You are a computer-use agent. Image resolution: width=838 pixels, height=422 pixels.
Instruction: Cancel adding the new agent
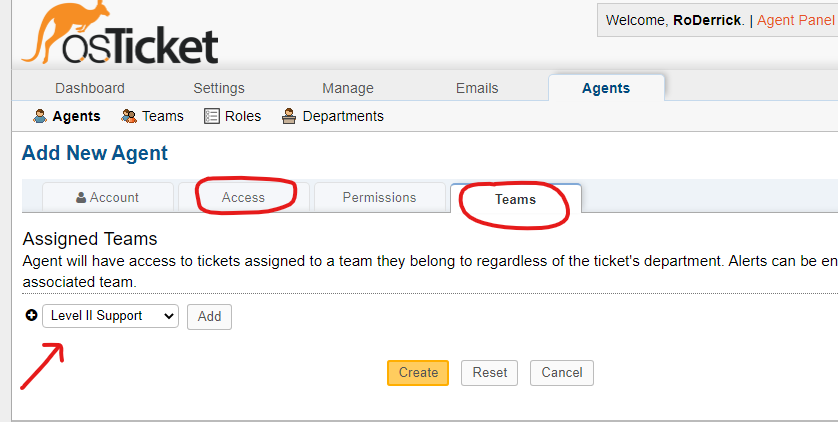(x=562, y=373)
